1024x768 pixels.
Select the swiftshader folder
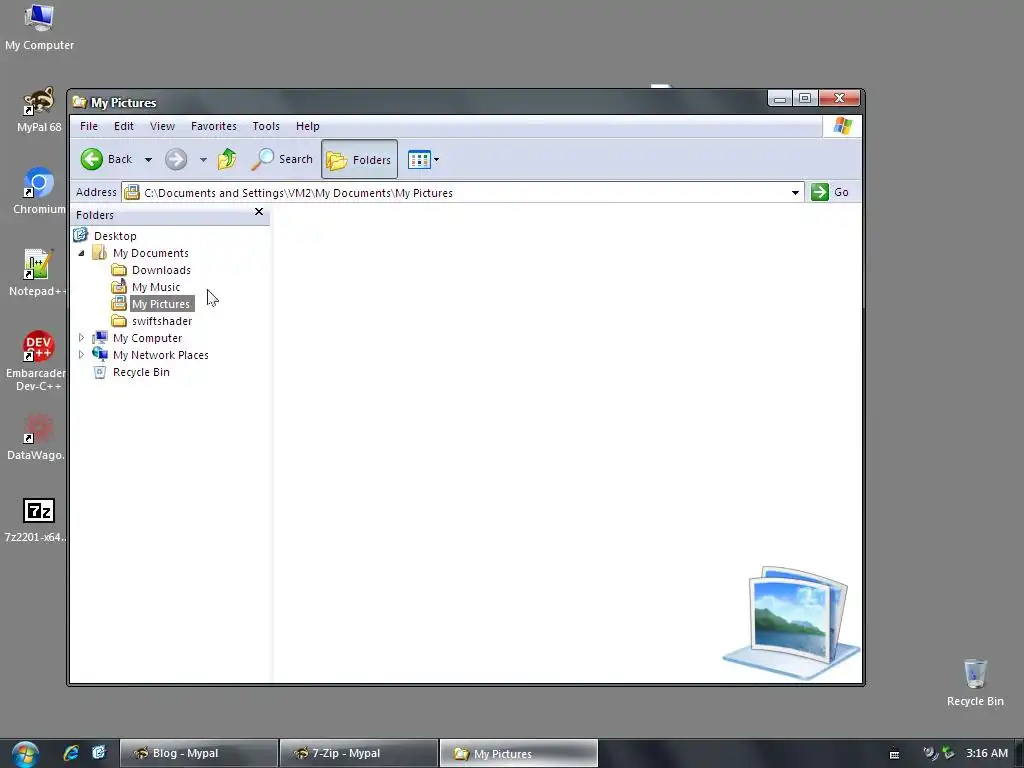point(162,321)
